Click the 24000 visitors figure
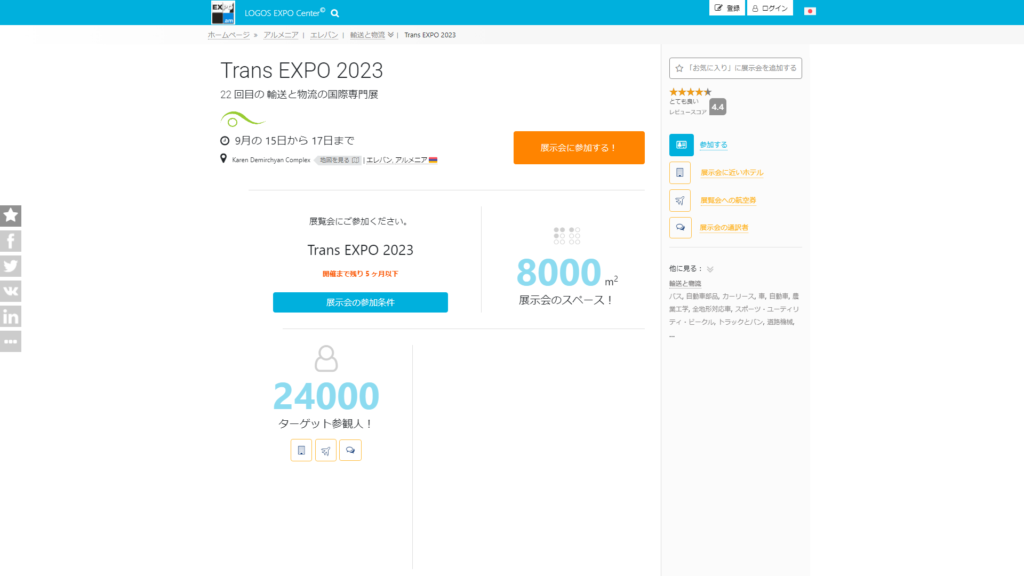Image resolution: width=1024 pixels, height=576 pixels. click(326, 396)
